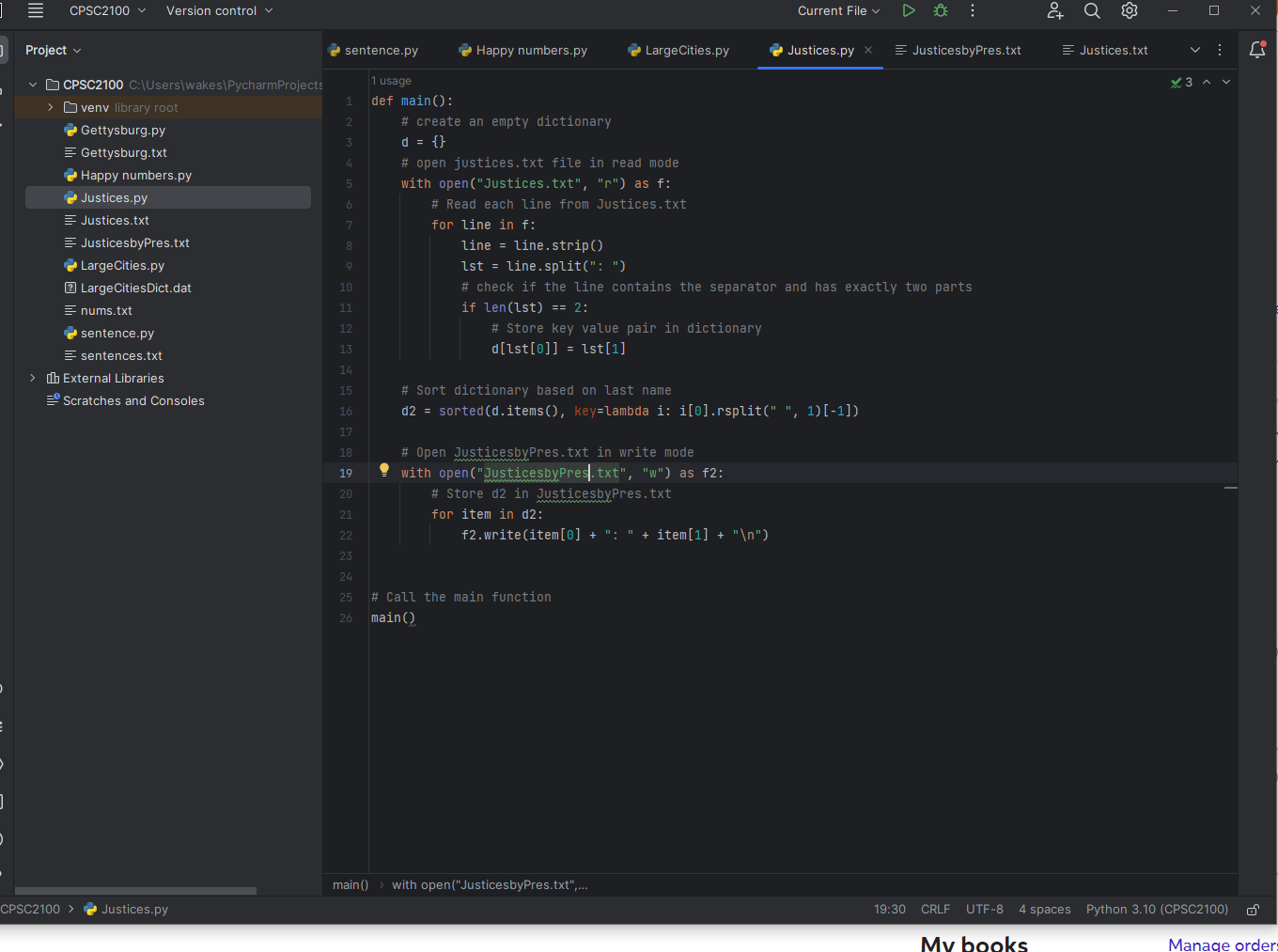The image size is (1278, 952).
Task: Collapse the CPSC2100 root folder
Action: coord(33,85)
